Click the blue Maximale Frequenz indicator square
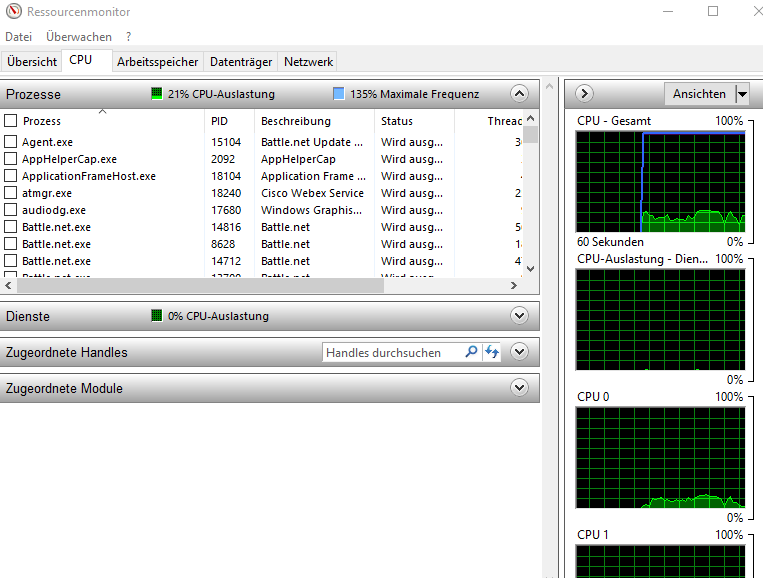This screenshot has width=763, height=578. pyautogui.click(x=339, y=94)
